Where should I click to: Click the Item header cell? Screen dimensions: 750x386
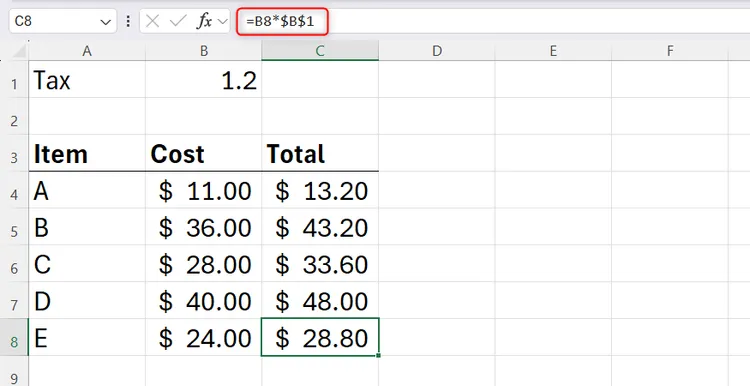pos(87,153)
